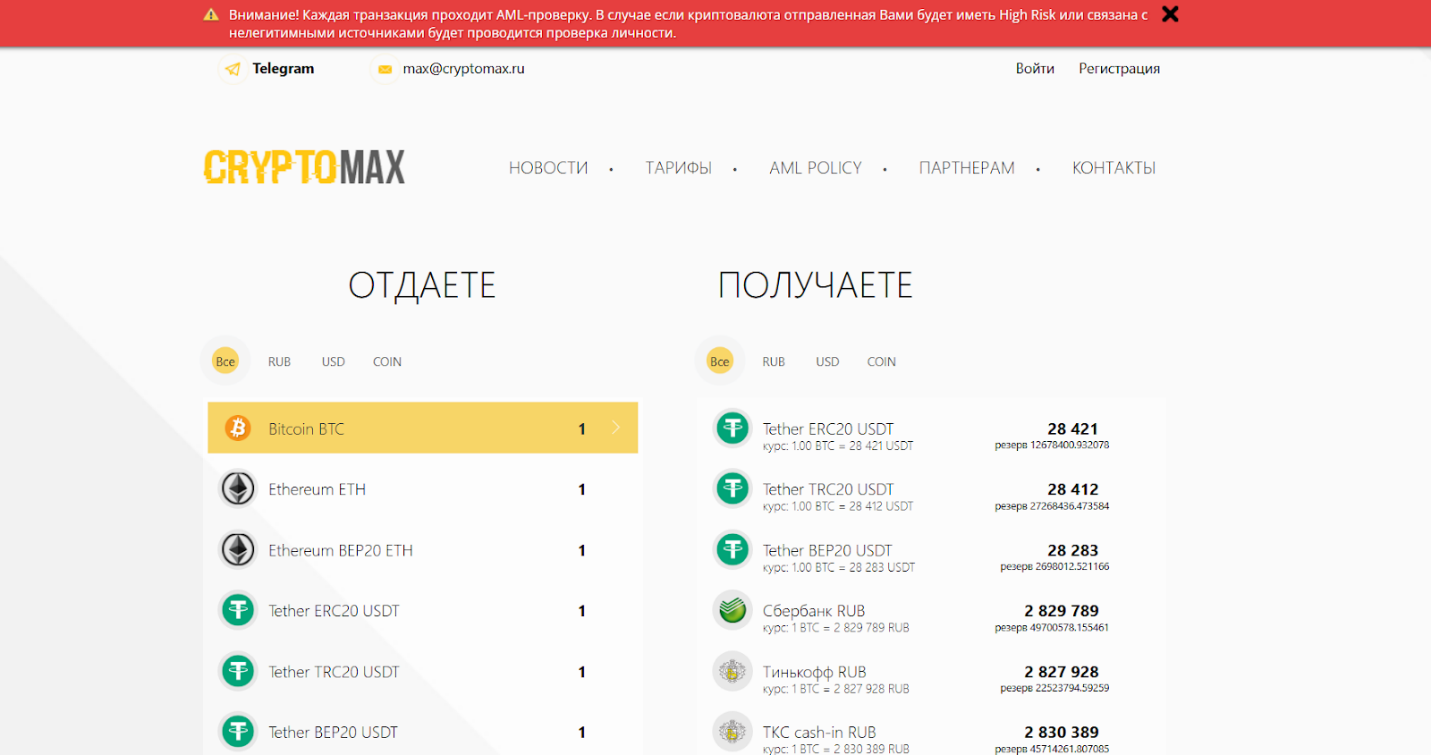1431x755 pixels.
Task: Open the Telegram link
Action: 283,69
